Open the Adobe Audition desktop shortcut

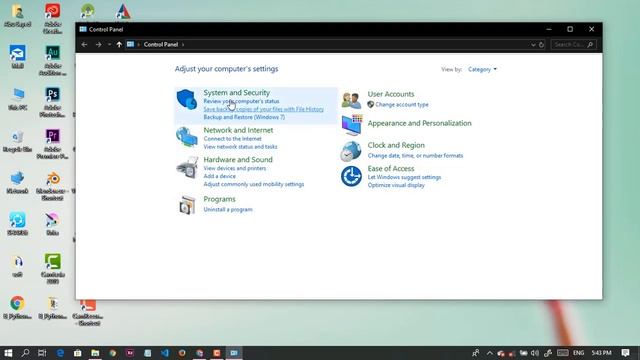(x=53, y=60)
